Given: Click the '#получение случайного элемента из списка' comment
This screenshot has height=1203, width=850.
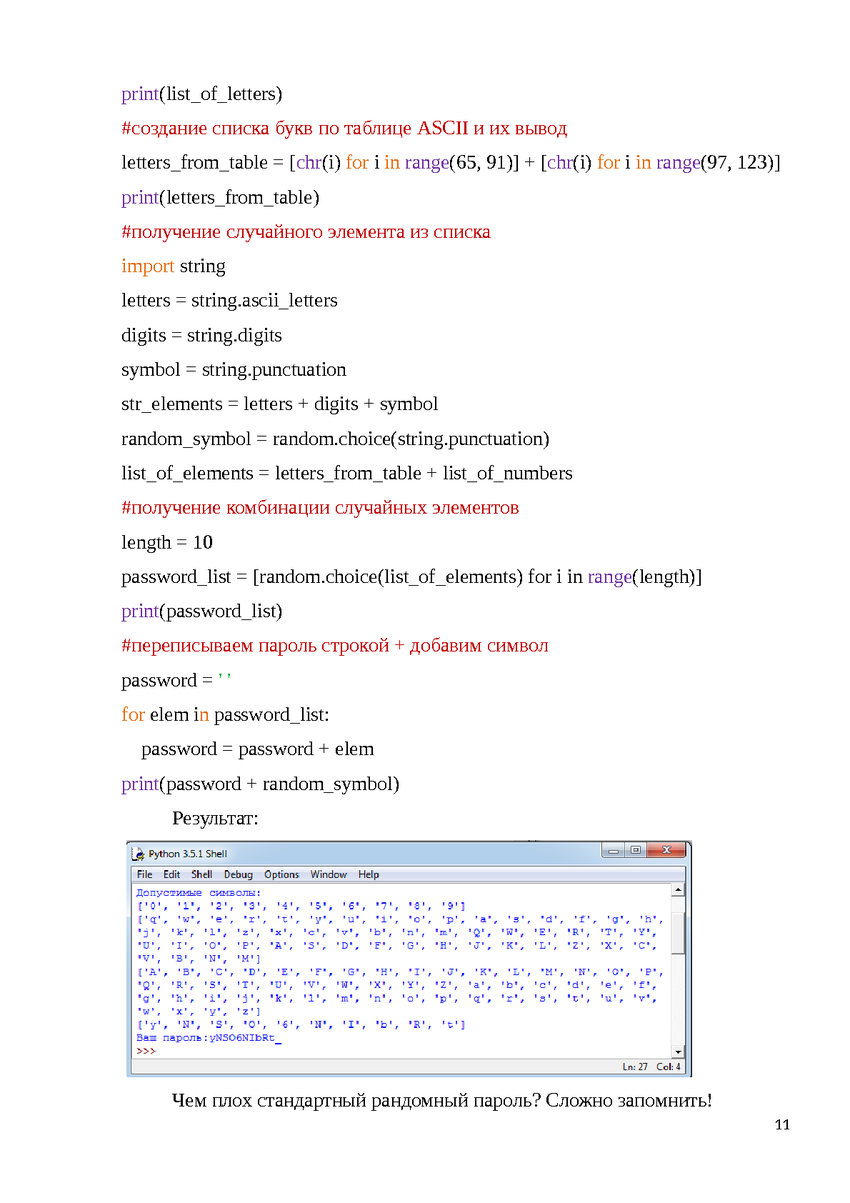Looking at the screenshot, I should pos(306,232).
